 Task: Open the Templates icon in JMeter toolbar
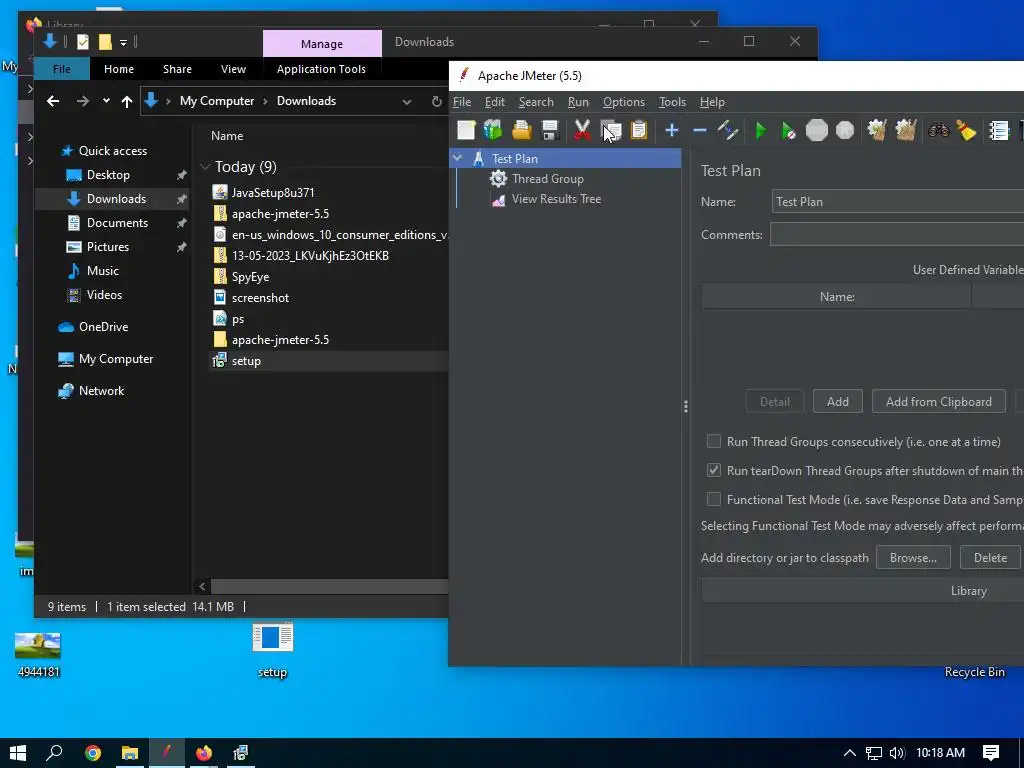pos(493,130)
